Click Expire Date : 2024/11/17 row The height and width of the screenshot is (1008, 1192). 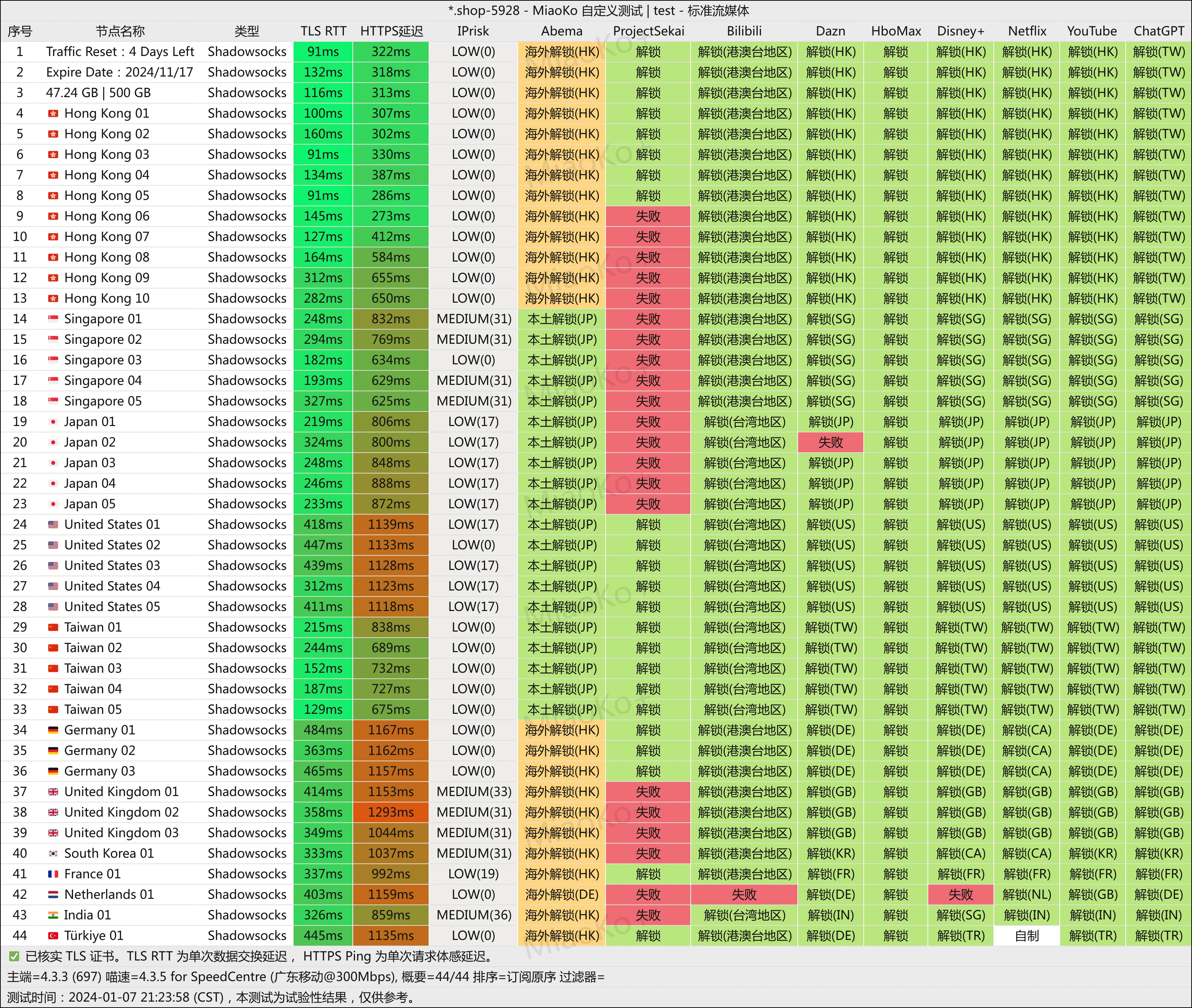point(119,73)
